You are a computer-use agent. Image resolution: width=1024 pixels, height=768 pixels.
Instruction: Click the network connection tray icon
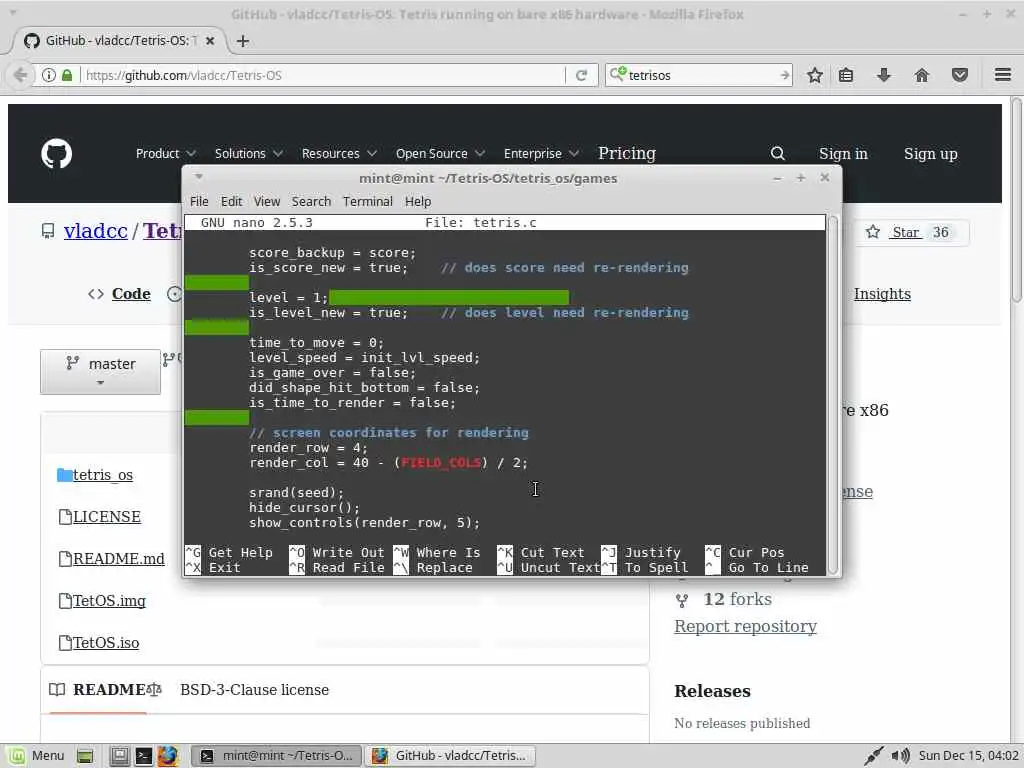pos(874,756)
